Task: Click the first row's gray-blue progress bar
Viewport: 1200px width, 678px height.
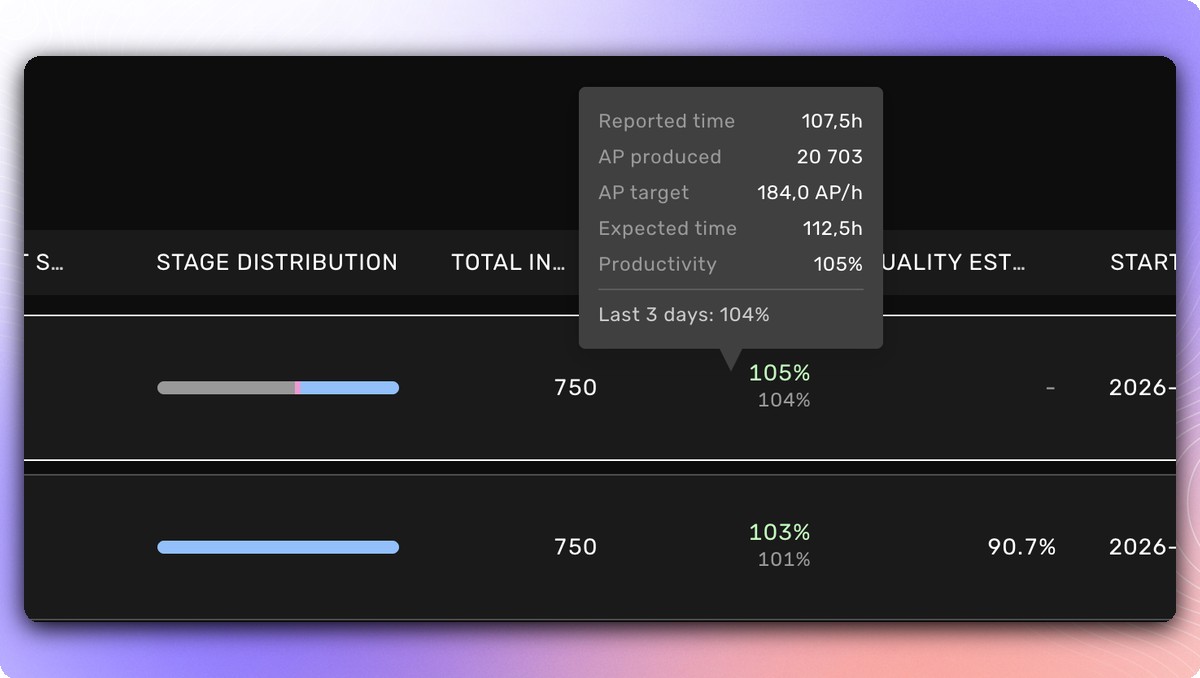Action: pos(277,387)
